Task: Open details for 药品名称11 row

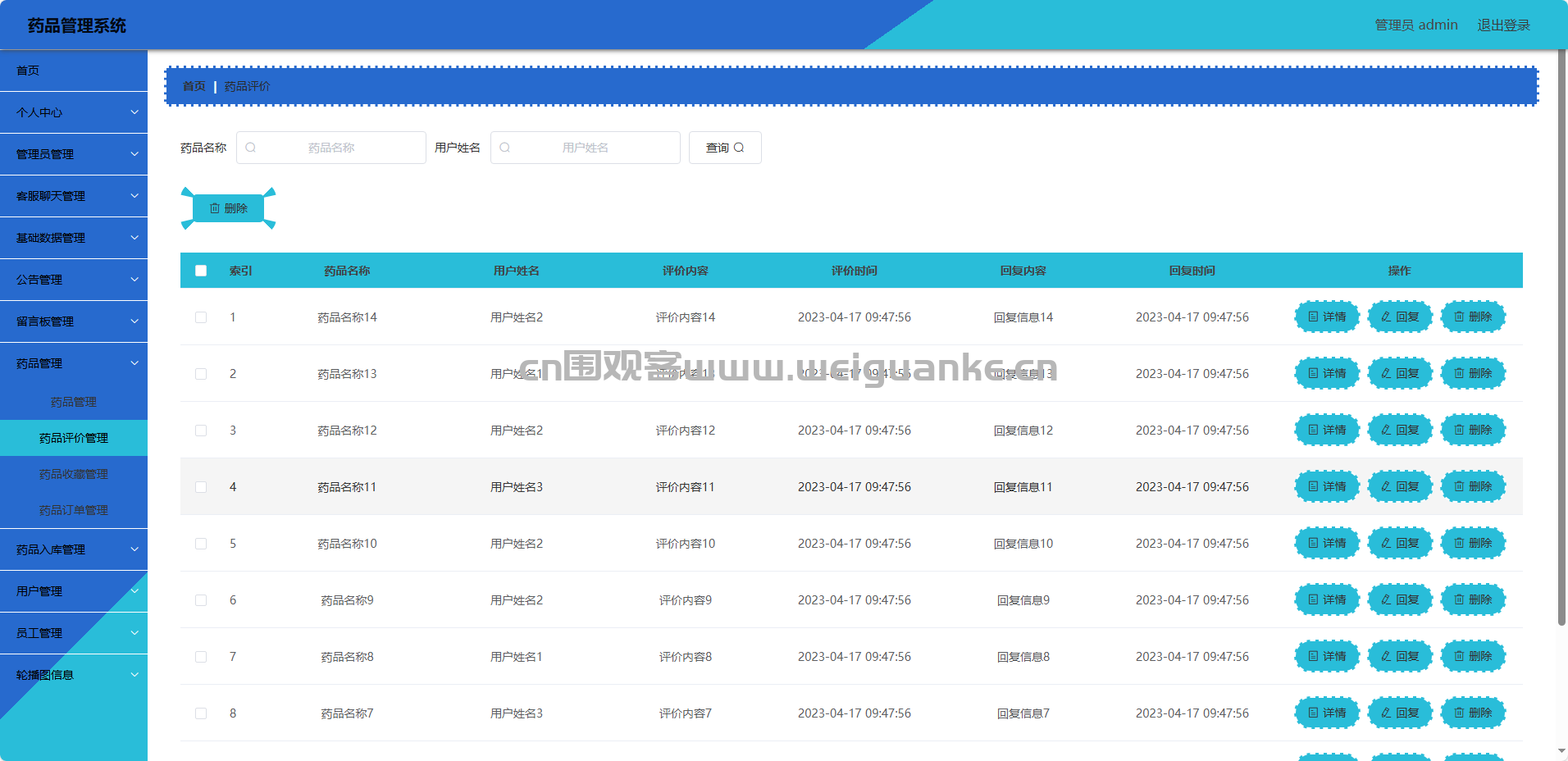Action: (1326, 486)
